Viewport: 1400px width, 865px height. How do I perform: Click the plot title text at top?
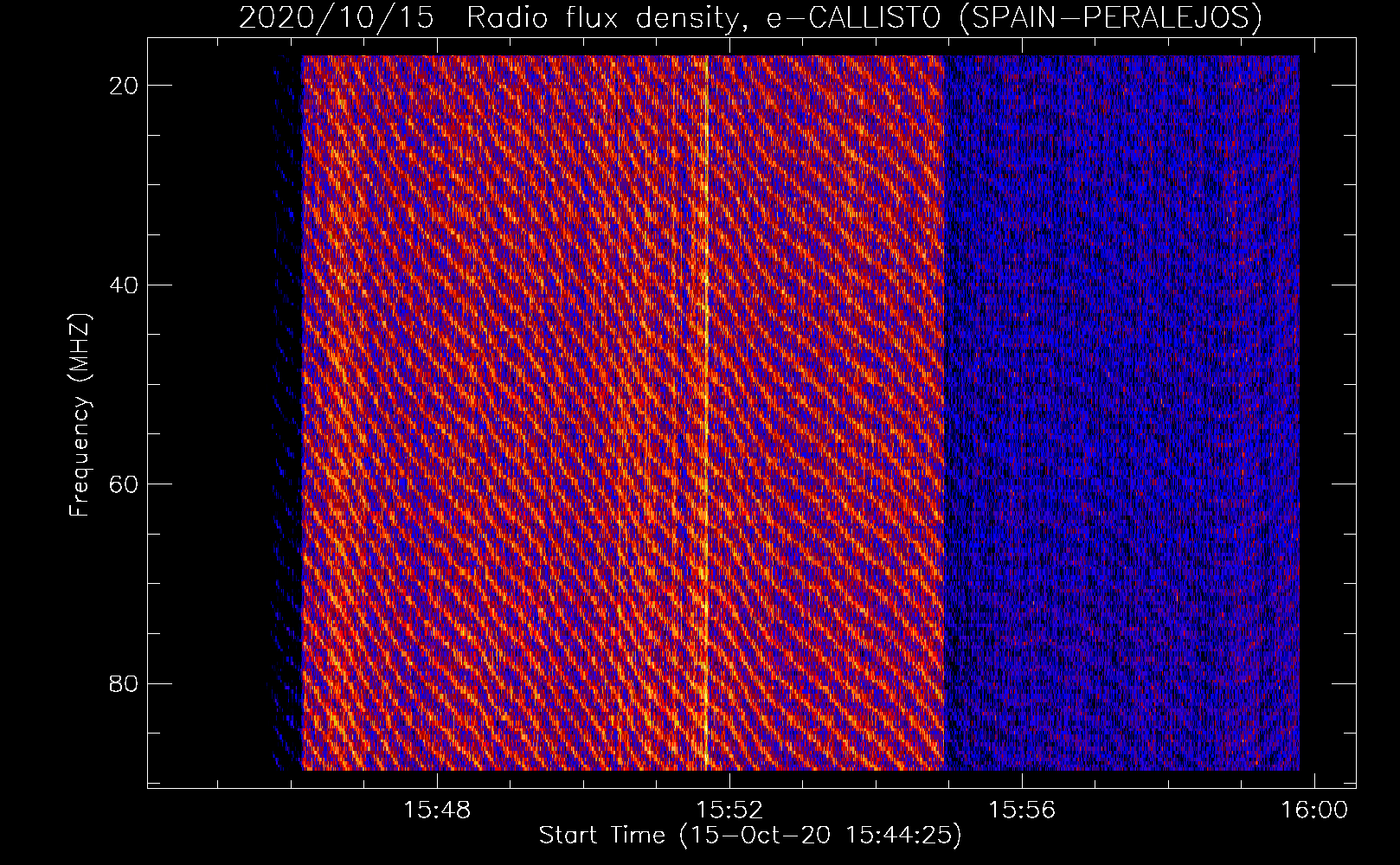pyautogui.click(x=750, y=17)
